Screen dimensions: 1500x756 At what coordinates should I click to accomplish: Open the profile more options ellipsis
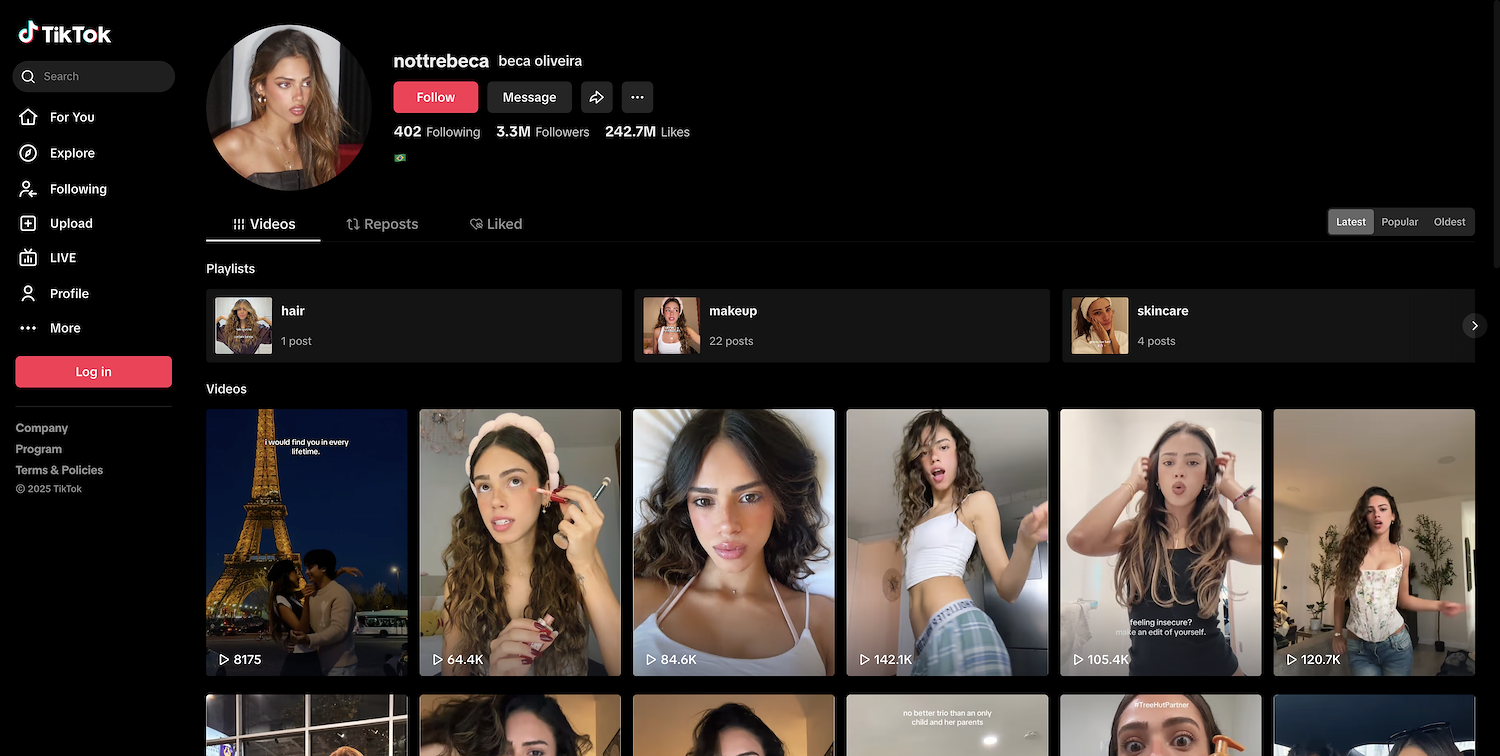point(637,97)
